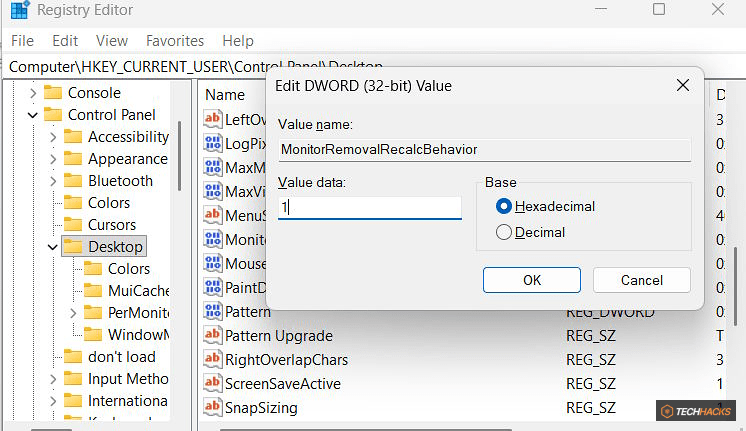746x431 pixels.
Task: Select the LeftOv string value icon
Action: click(x=213, y=119)
